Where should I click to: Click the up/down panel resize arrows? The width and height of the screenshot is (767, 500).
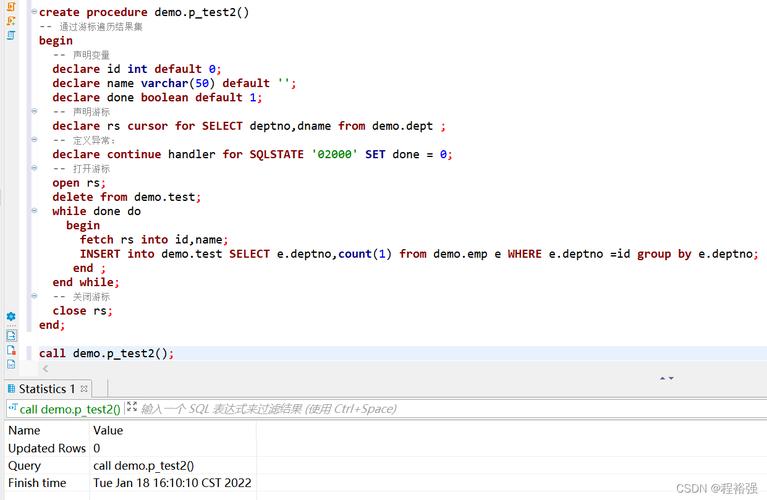pos(666,378)
